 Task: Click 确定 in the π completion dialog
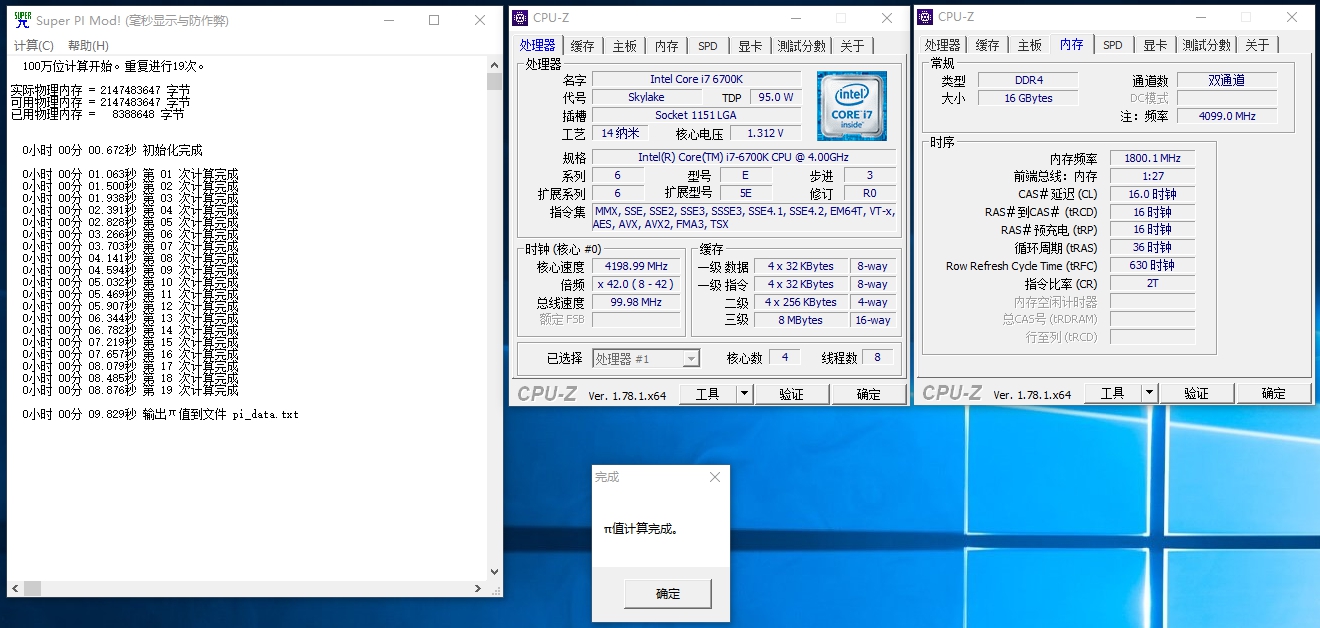tap(666, 593)
